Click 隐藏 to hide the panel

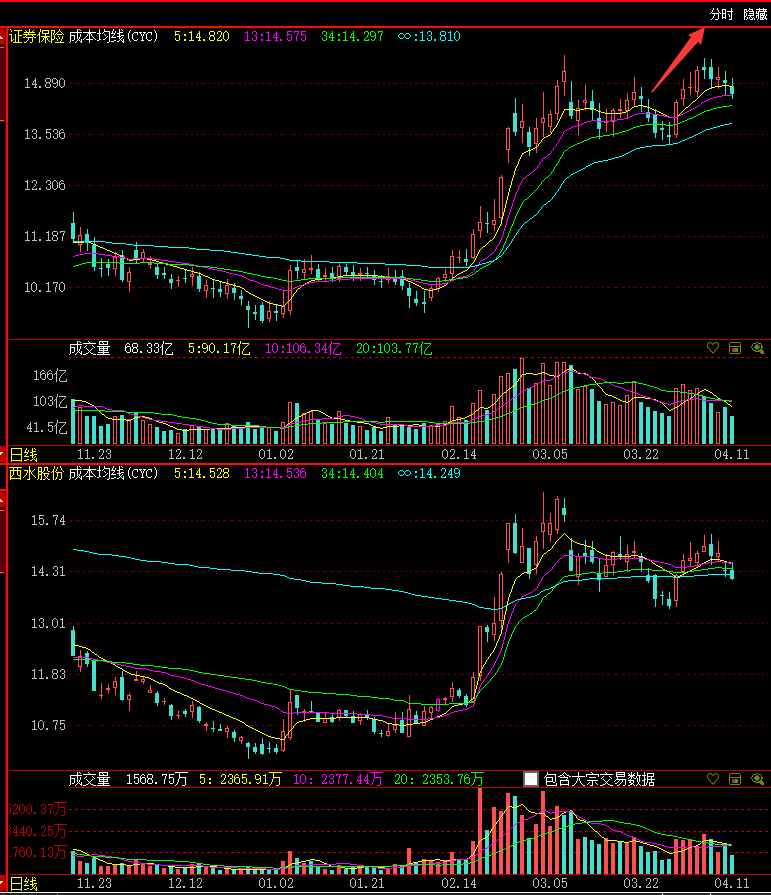(754, 15)
